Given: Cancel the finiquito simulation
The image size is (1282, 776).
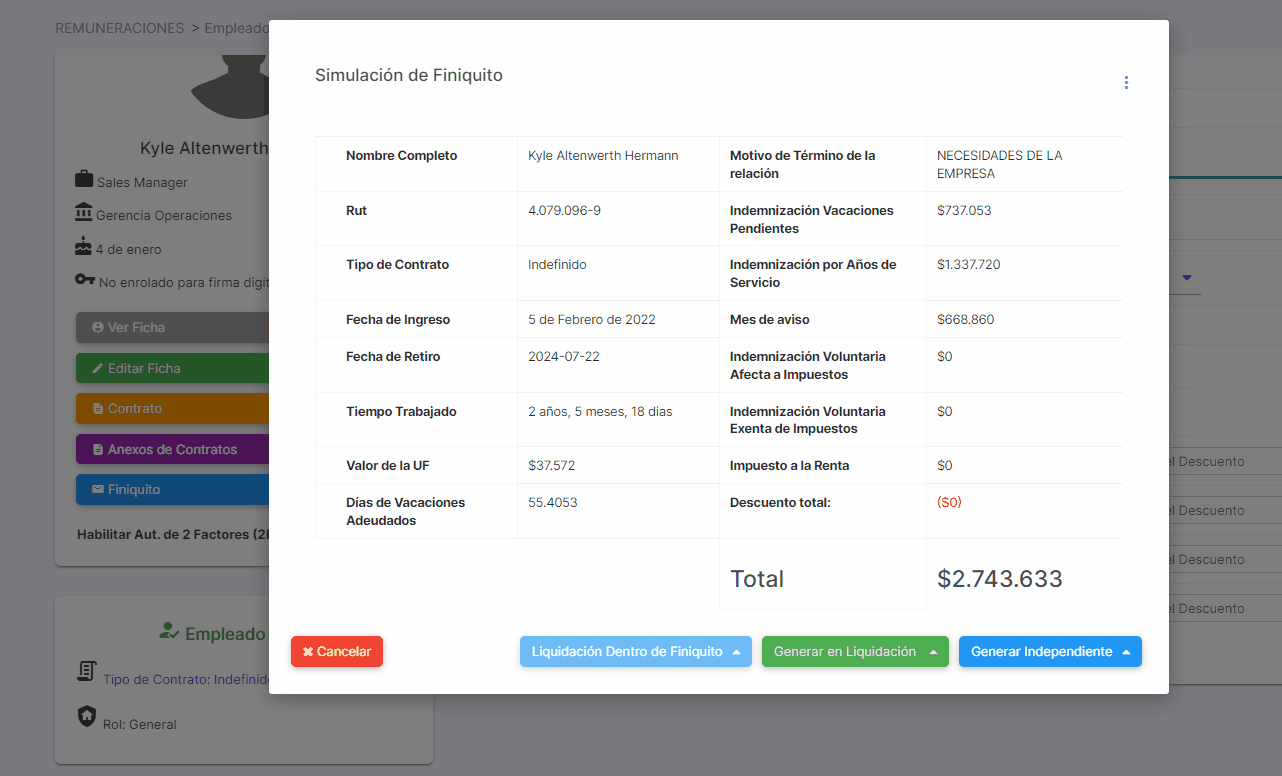Looking at the screenshot, I should [337, 652].
